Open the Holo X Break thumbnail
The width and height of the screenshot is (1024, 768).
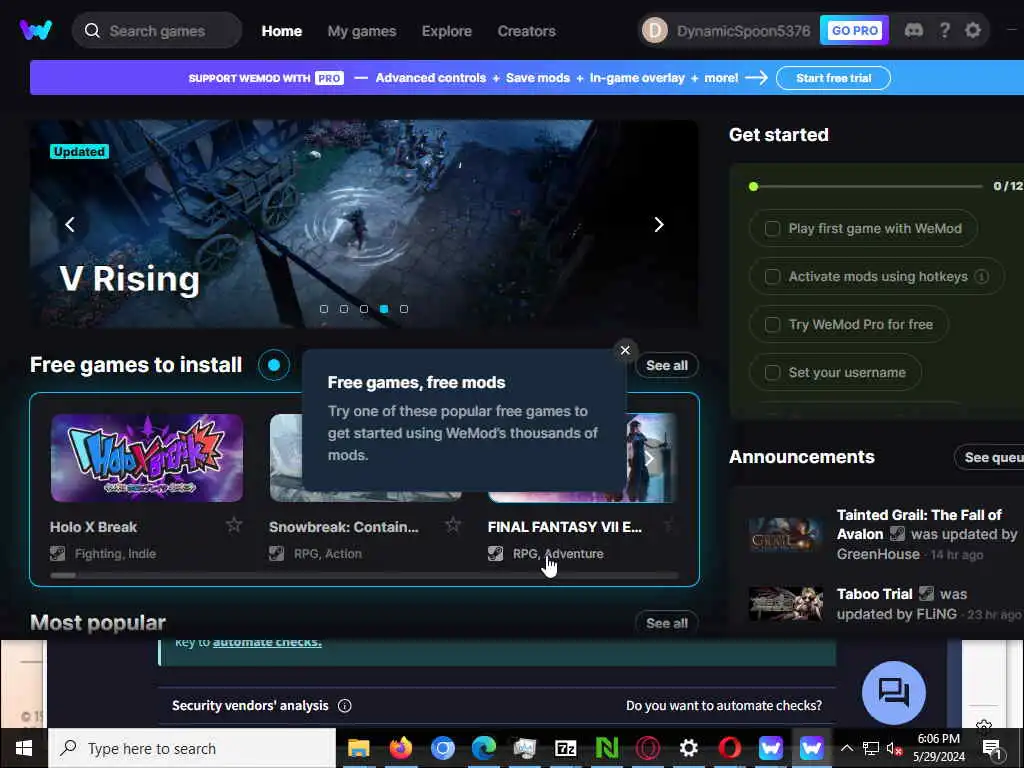pos(147,458)
